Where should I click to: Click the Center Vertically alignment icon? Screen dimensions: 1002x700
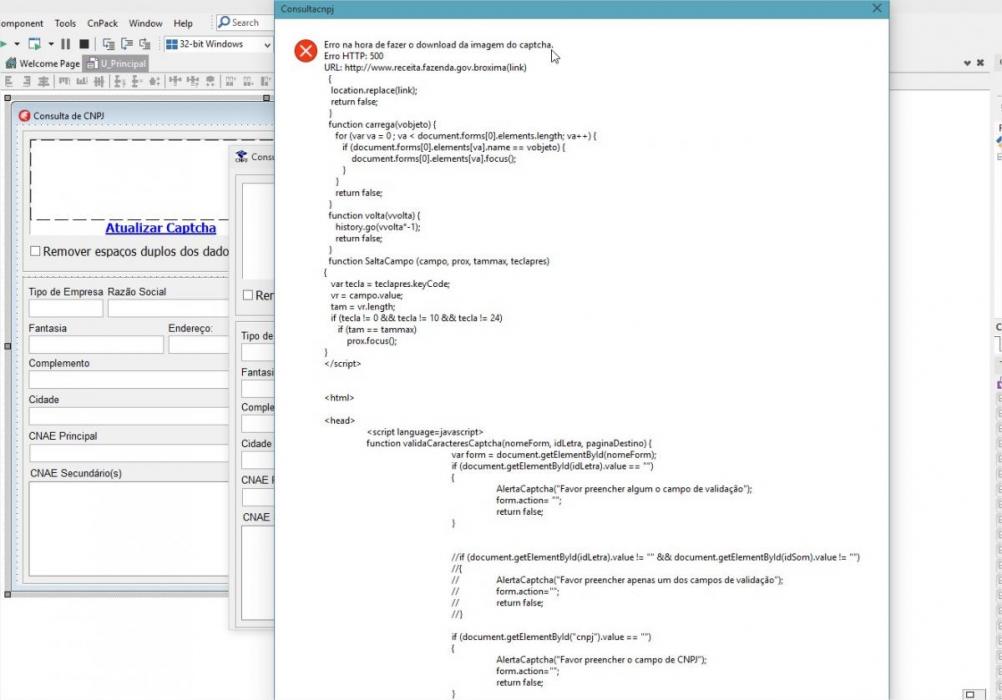pos(99,81)
